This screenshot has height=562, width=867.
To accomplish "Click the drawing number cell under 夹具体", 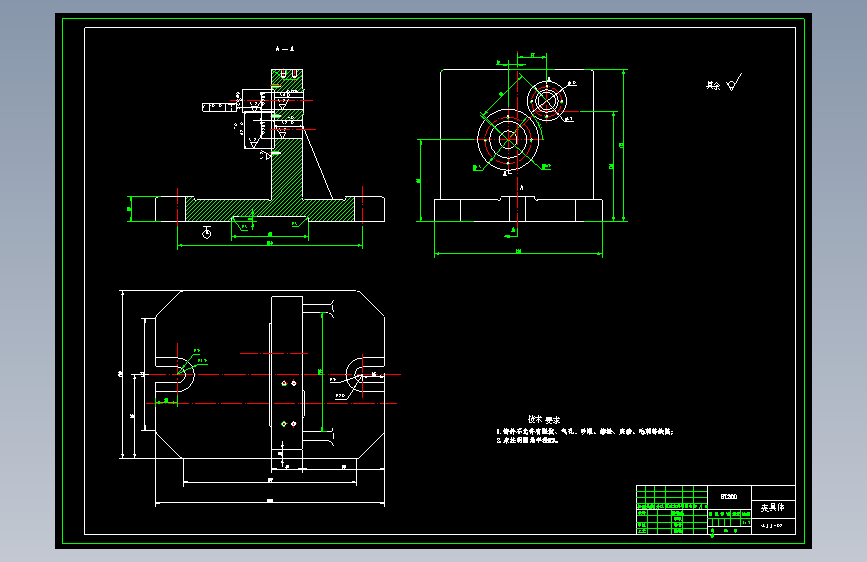I will tap(773, 526).
